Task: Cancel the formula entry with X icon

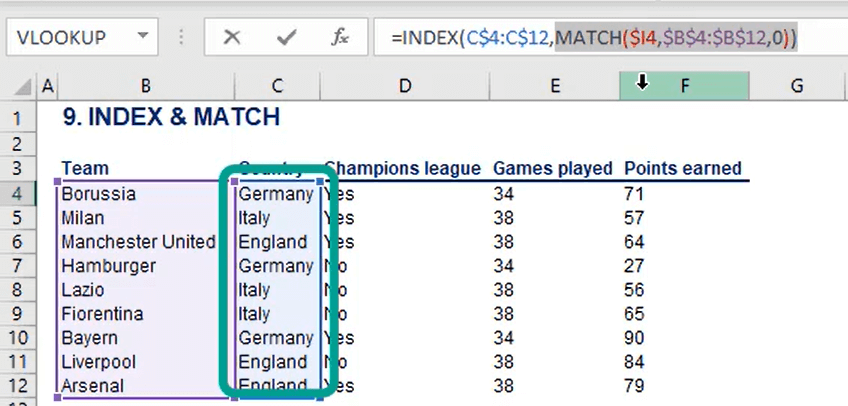Action: [x=232, y=37]
